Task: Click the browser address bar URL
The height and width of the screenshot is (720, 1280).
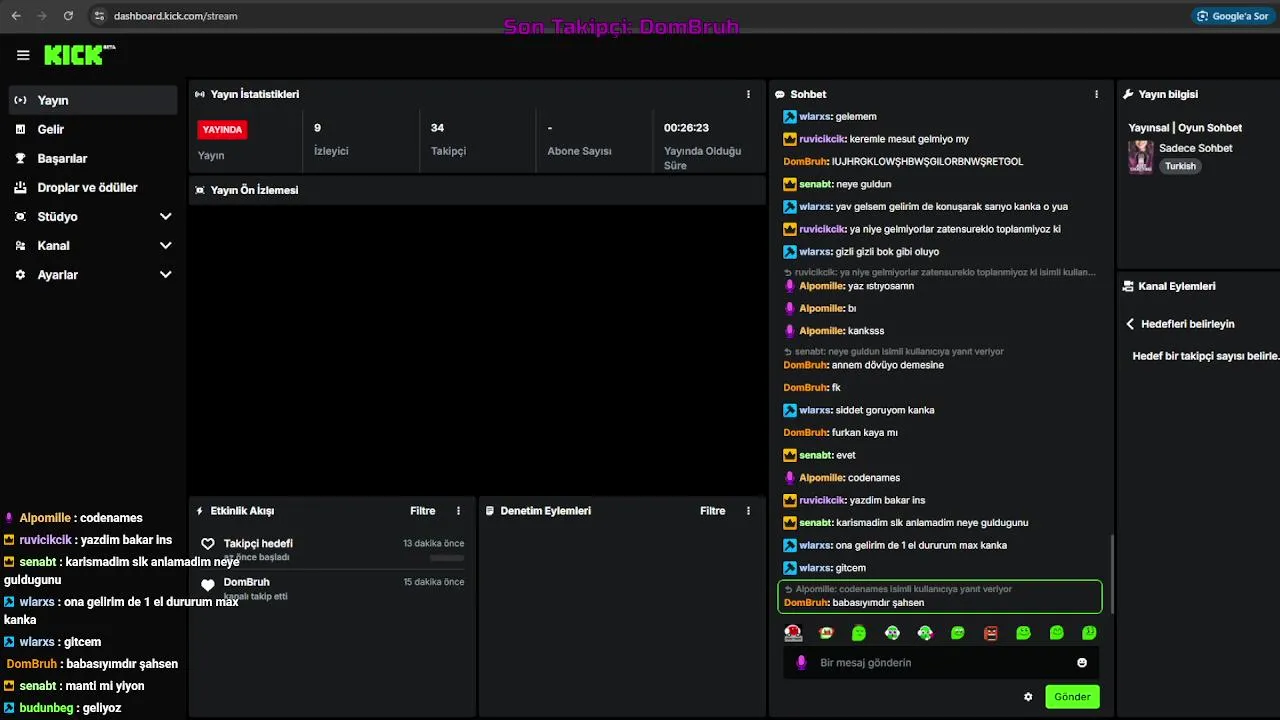Action: tap(175, 16)
